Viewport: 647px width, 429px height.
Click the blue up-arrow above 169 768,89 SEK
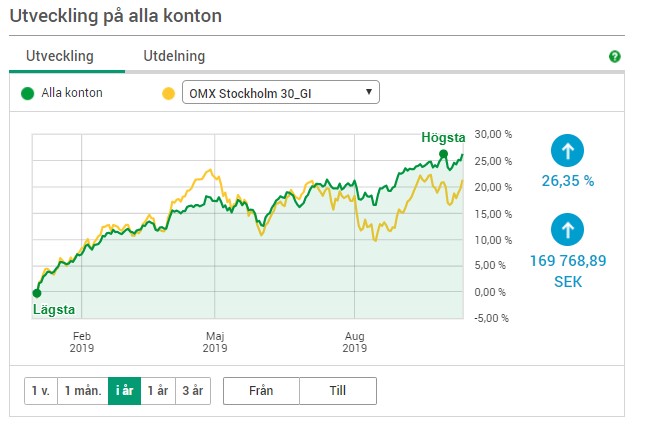[x=567, y=229]
